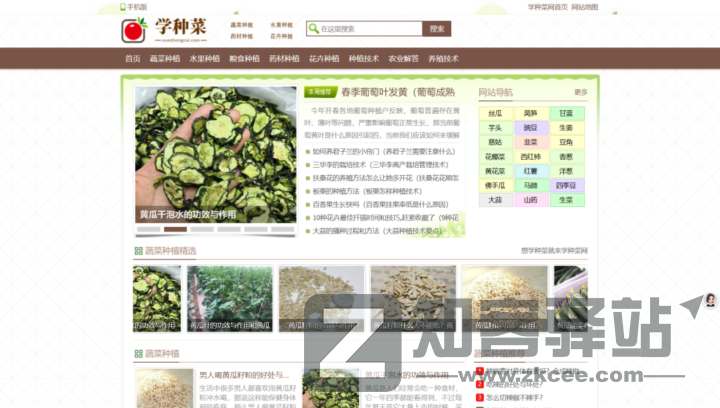Screen dimensions: 720x408
Task: Open the 花卉种植 navigation menu item
Action: click(x=323, y=59)
